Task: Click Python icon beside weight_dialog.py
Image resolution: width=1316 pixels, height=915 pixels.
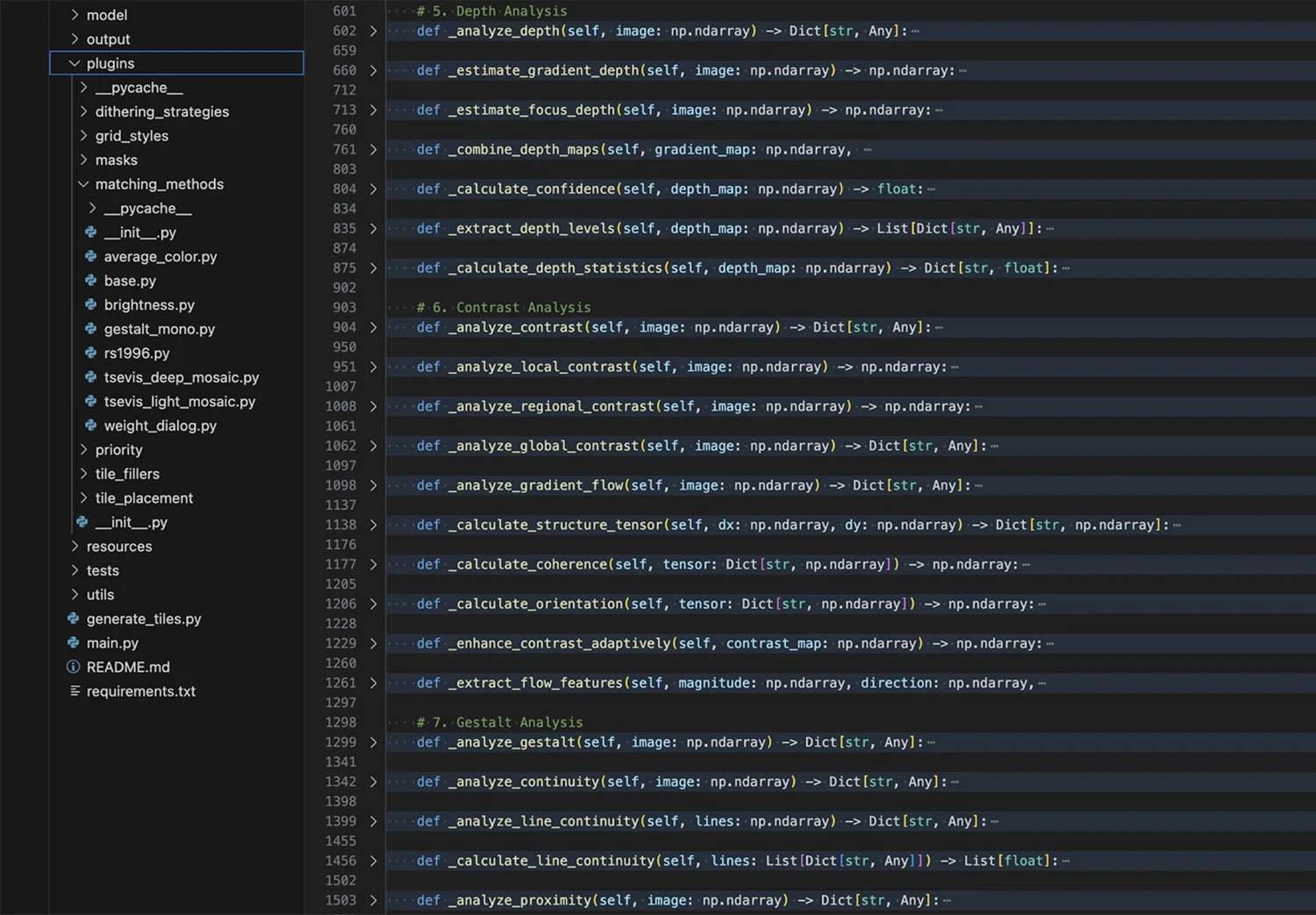Action: (x=90, y=425)
